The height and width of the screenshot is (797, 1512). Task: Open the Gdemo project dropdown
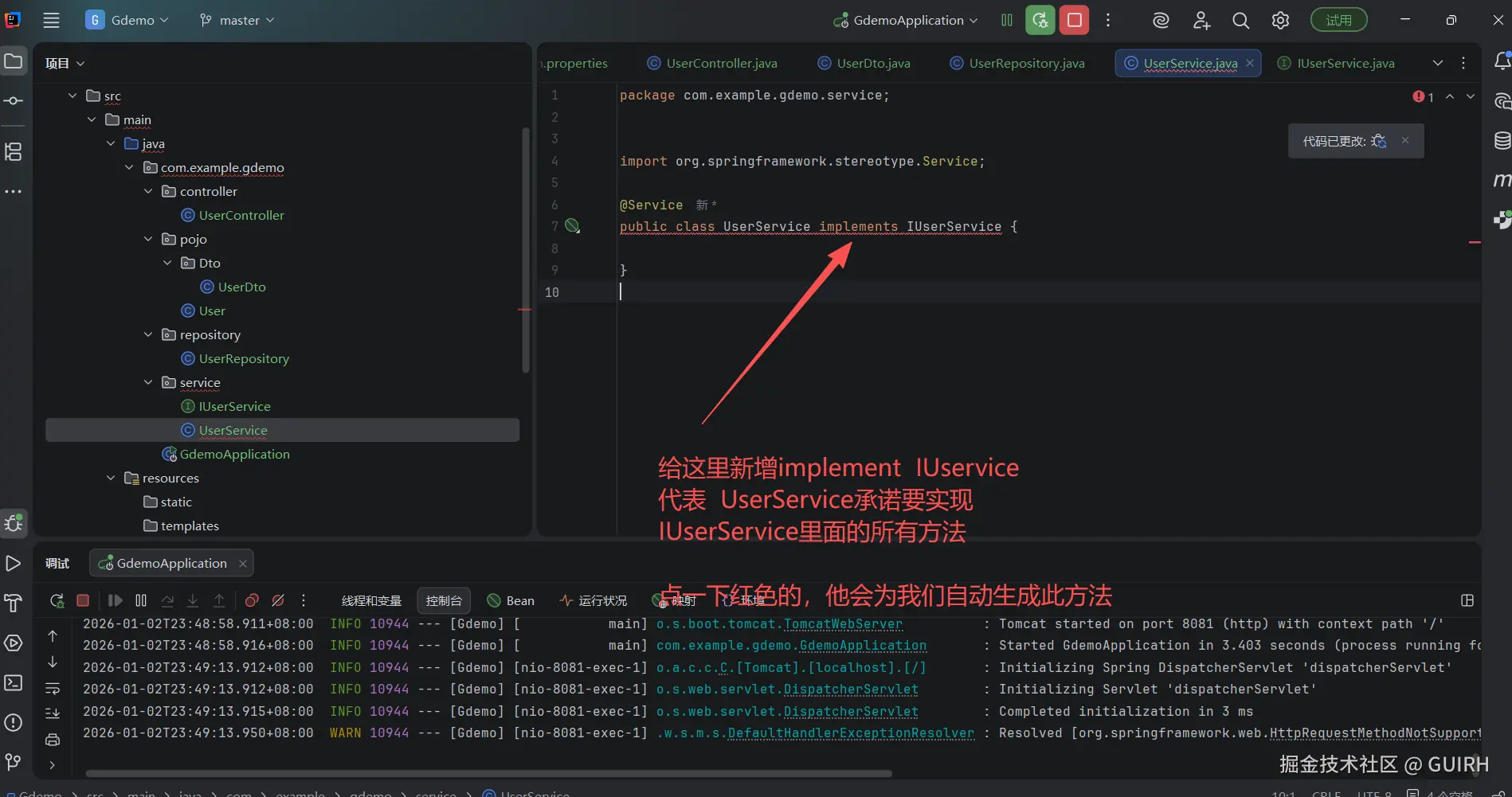[127, 21]
